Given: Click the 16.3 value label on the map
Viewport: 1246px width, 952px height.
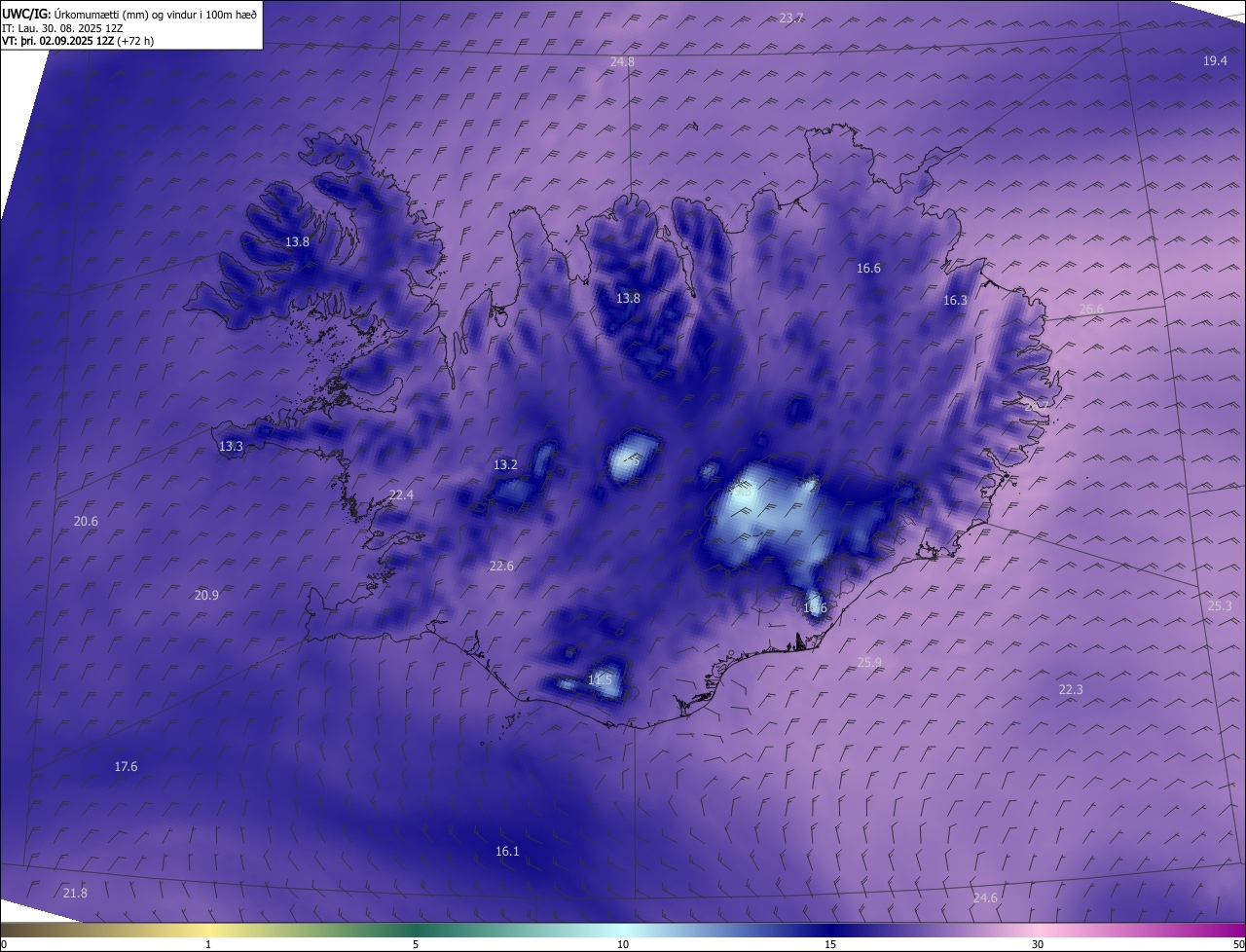Looking at the screenshot, I should pyautogui.click(x=955, y=301).
